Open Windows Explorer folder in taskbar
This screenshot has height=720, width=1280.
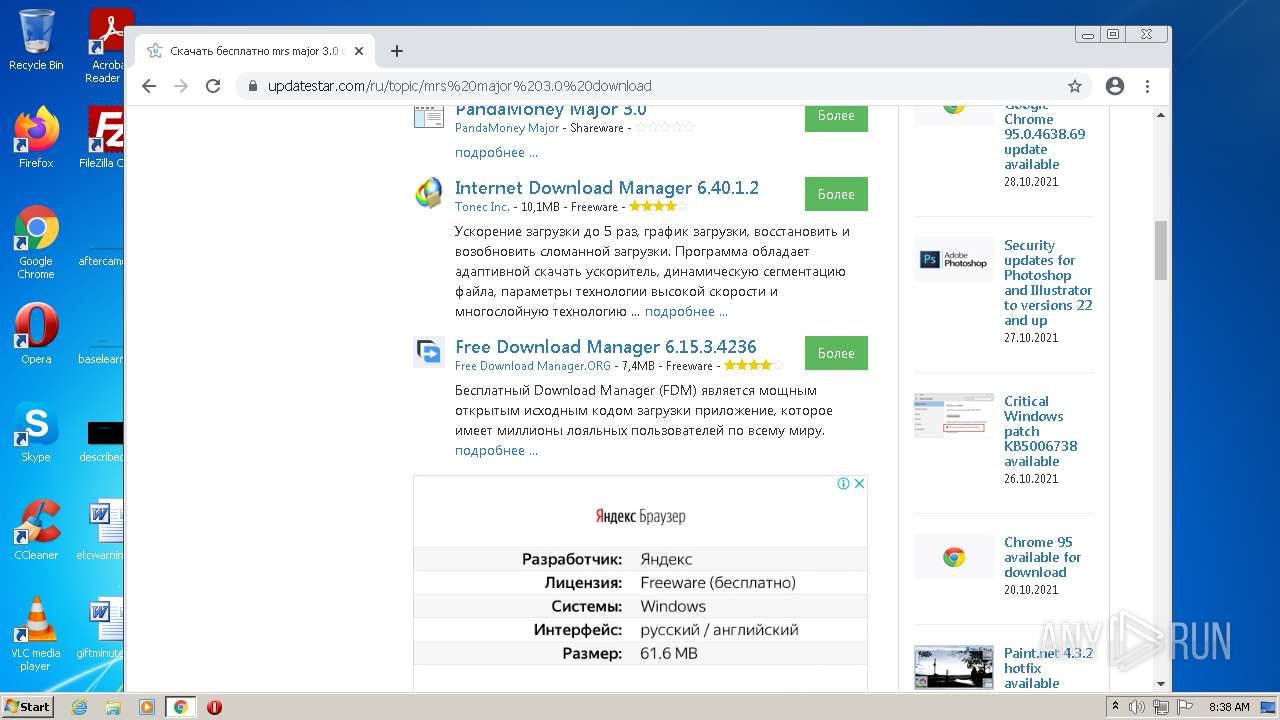(x=113, y=707)
